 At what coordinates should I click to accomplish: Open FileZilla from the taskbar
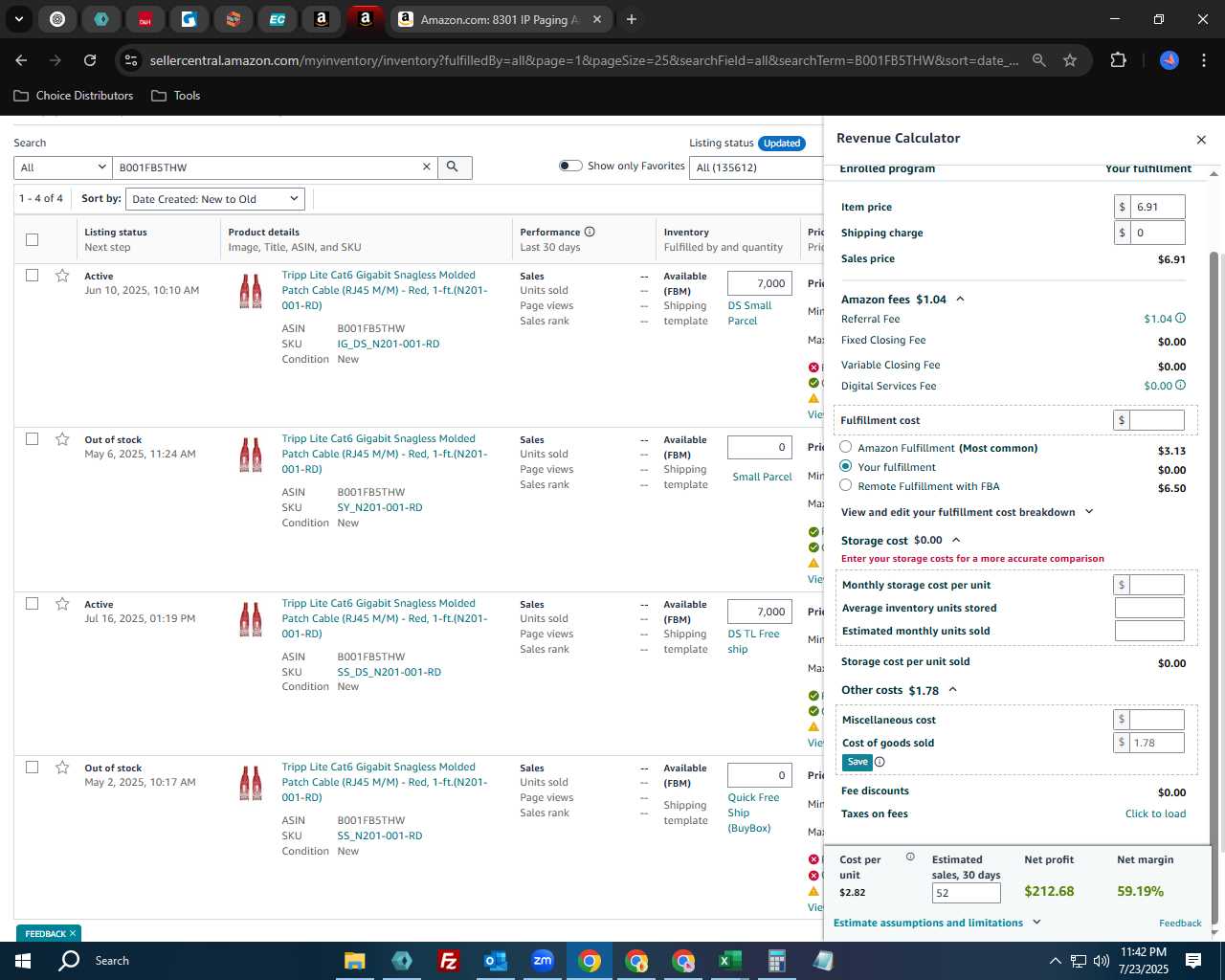point(448,961)
